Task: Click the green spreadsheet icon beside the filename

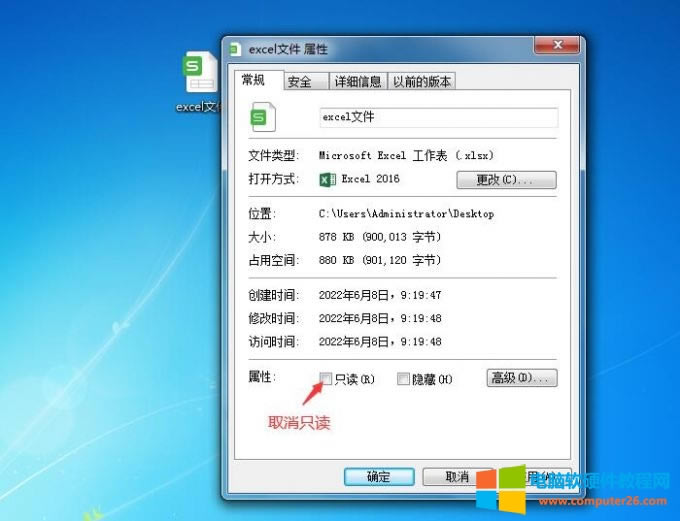Action: point(263,117)
